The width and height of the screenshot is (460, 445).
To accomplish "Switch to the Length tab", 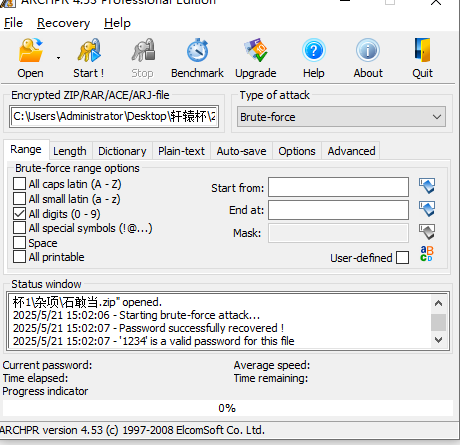I will coord(70,151).
